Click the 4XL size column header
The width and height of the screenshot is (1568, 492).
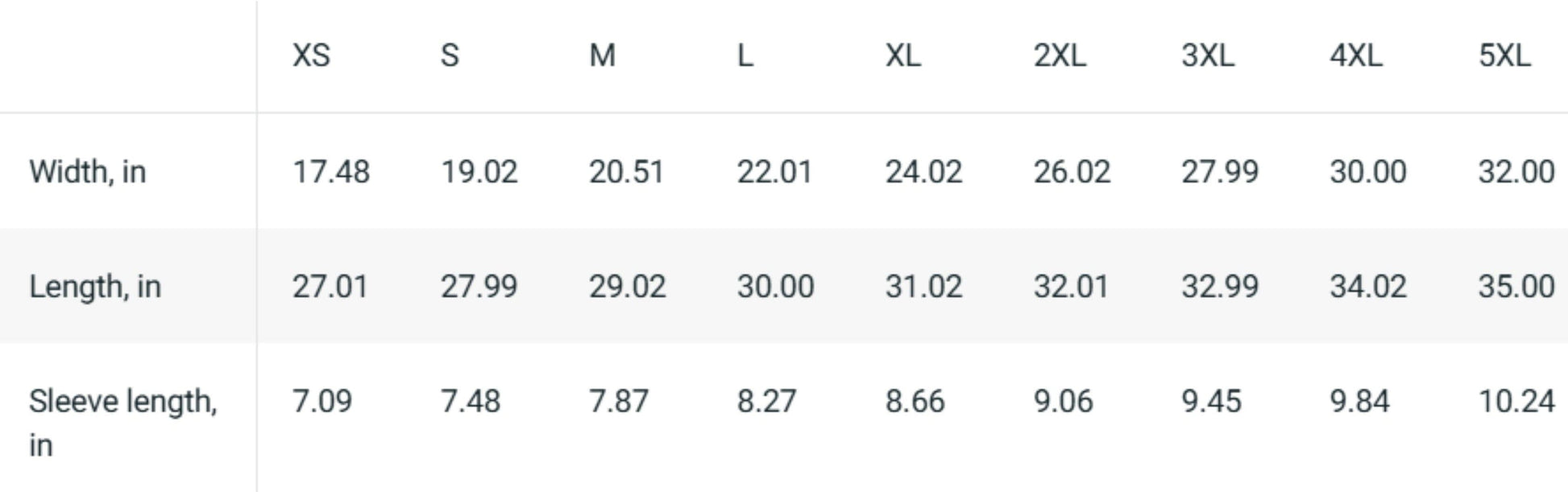click(x=1356, y=56)
